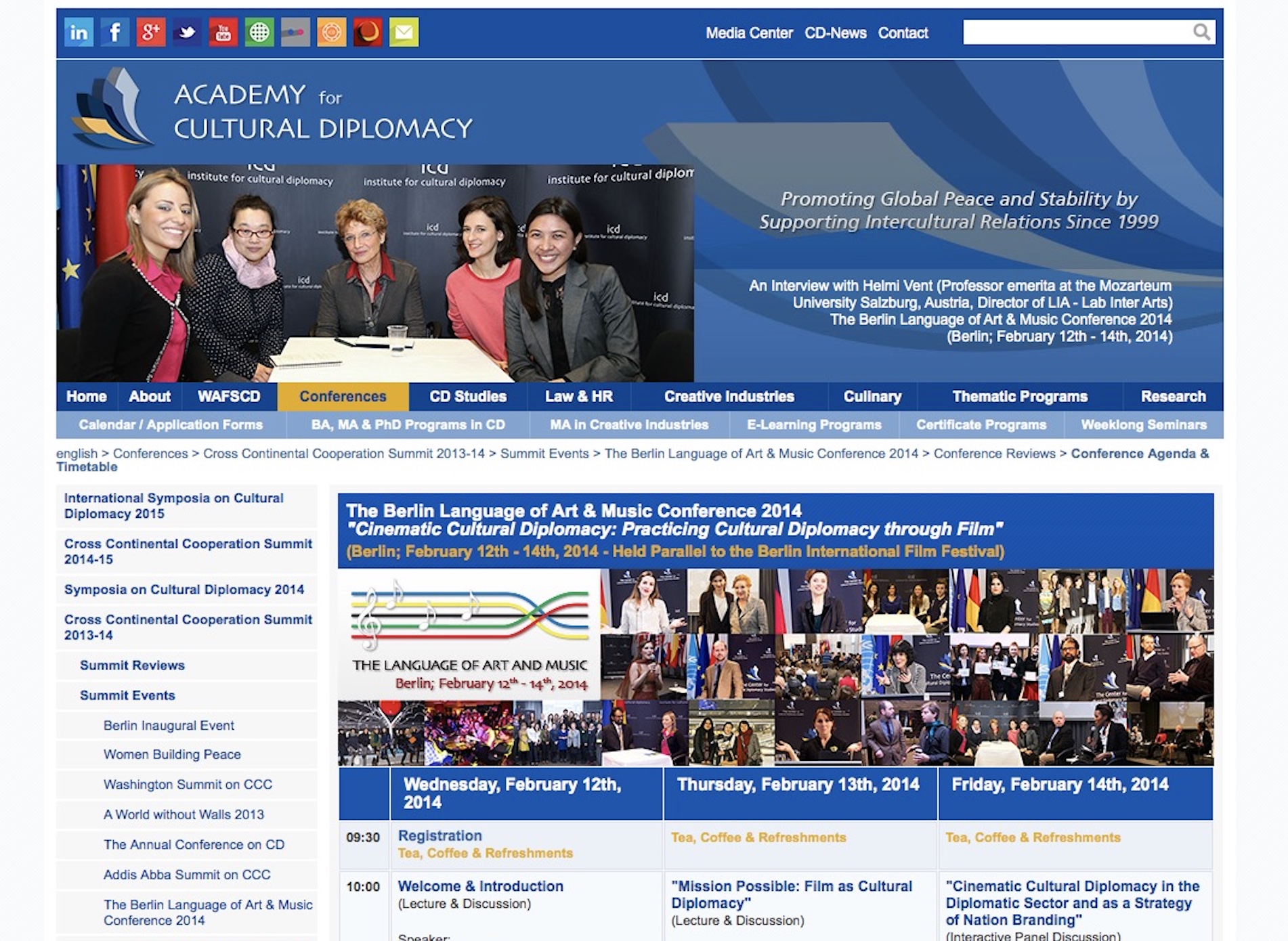Open the LinkedIn social icon
This screenshot has width=1288, height=941.
(x=79, y=32)
